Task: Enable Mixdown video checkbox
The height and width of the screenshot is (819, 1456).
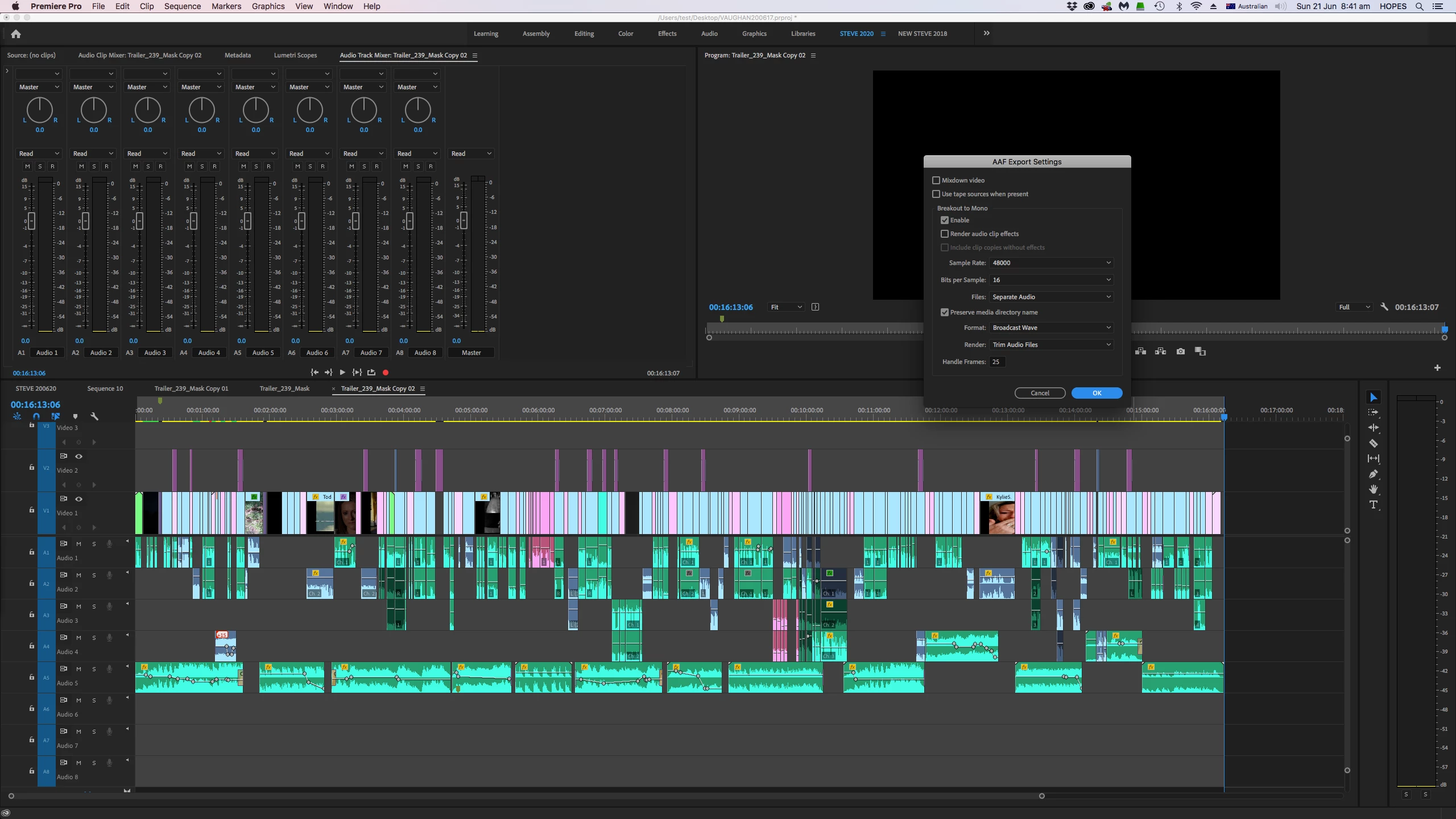Action: pos(936,180)
